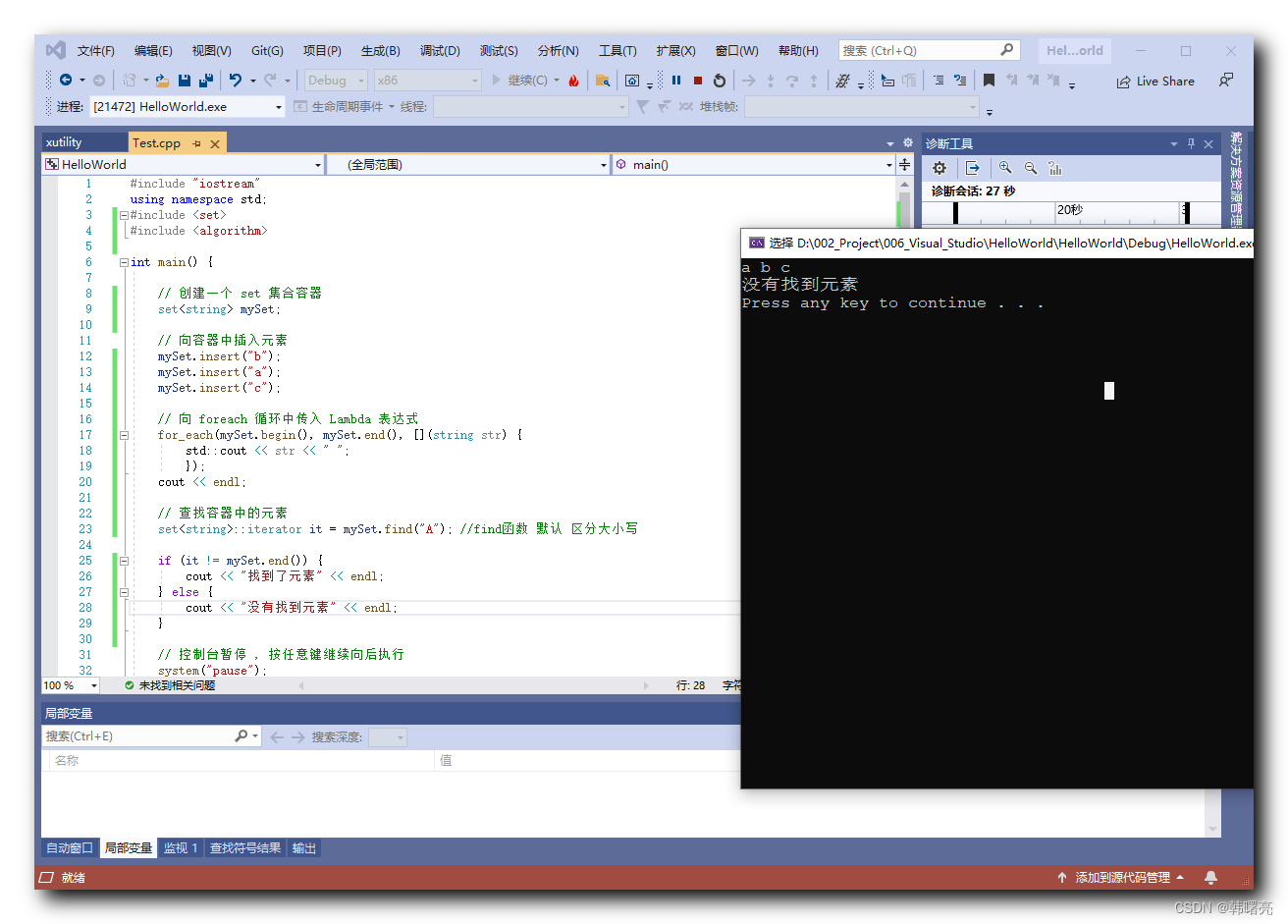Open the Git(G) menu
This screenshot has width=1288, height=924.
pyautogui.click(x=267, y=50)
